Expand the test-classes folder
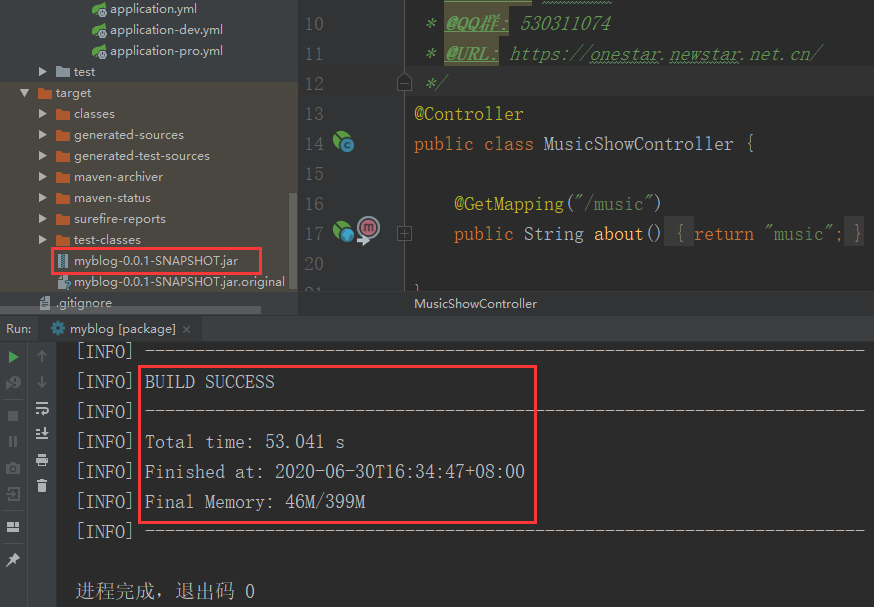874x607 pixels. pyautogui.click(x=43, y=240)
